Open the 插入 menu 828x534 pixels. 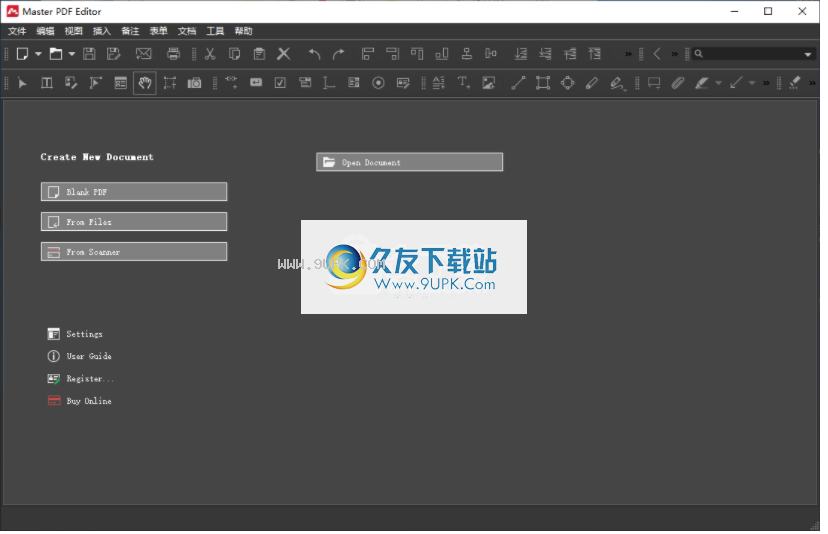[x=102, y=31]
